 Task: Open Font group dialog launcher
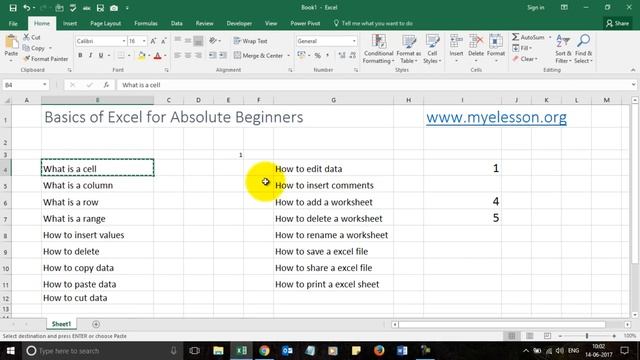click(167, 70)
